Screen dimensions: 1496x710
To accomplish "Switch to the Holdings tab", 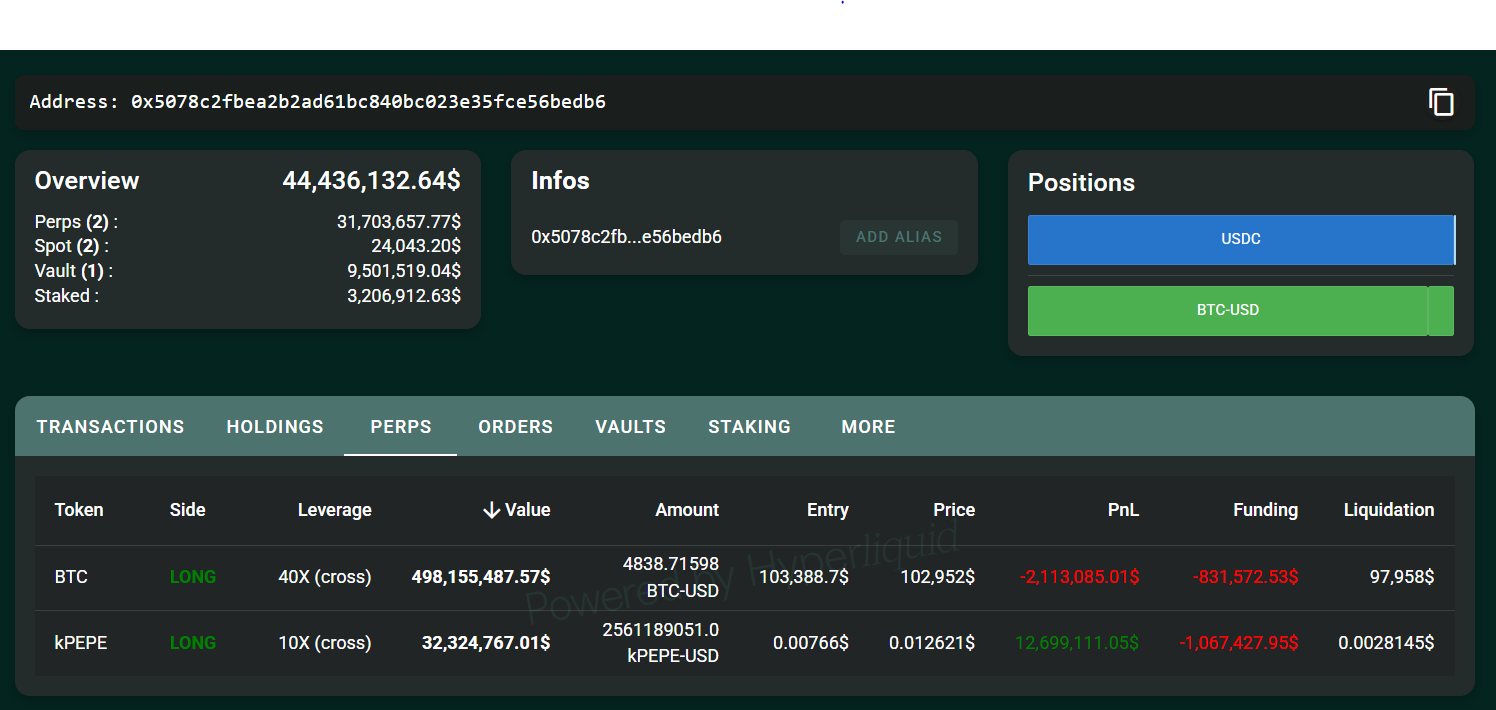I will click(275, 427).
